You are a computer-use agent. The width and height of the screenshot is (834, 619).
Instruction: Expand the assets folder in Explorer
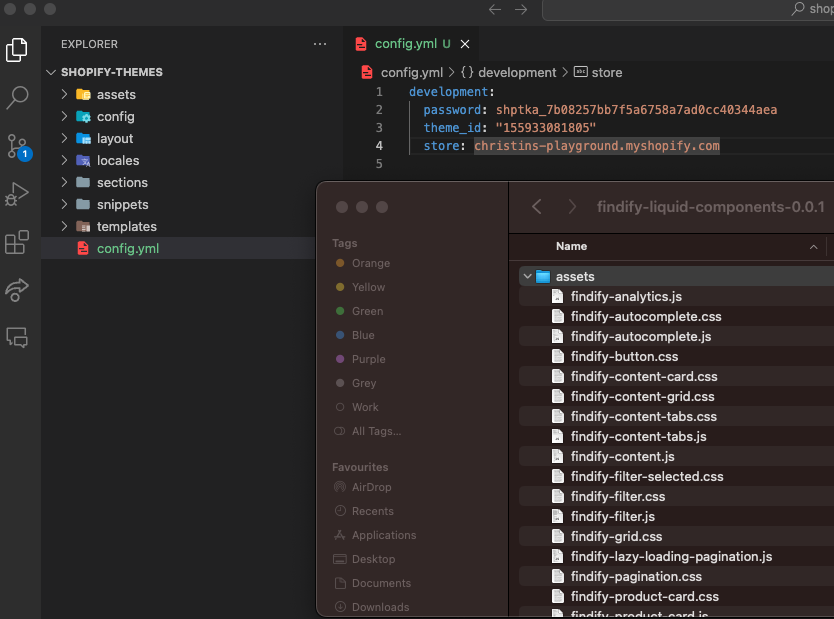pyautogui.click(x=65, y=94)
